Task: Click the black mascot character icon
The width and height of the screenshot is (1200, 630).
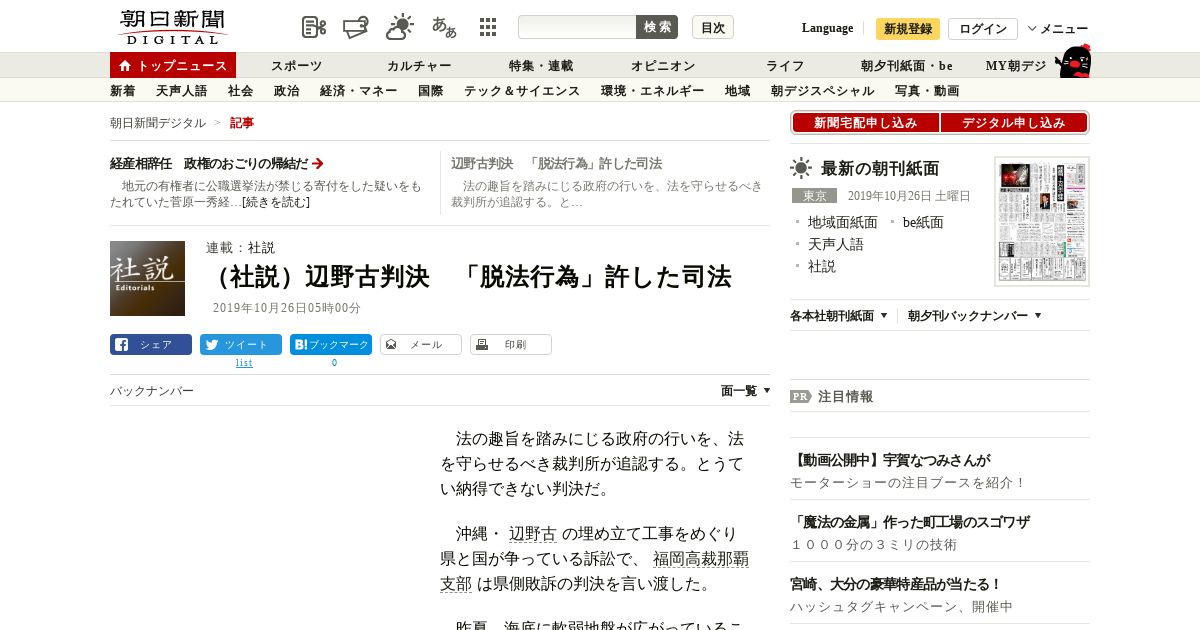Action: coord(1072,61)
